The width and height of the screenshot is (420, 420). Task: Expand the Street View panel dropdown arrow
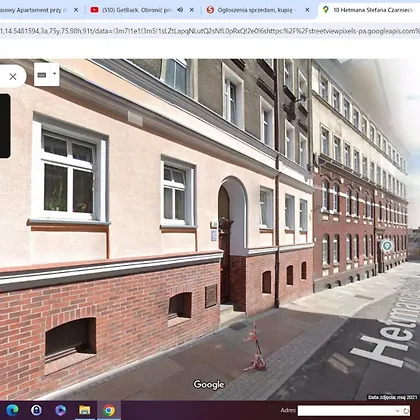point(55,74)
